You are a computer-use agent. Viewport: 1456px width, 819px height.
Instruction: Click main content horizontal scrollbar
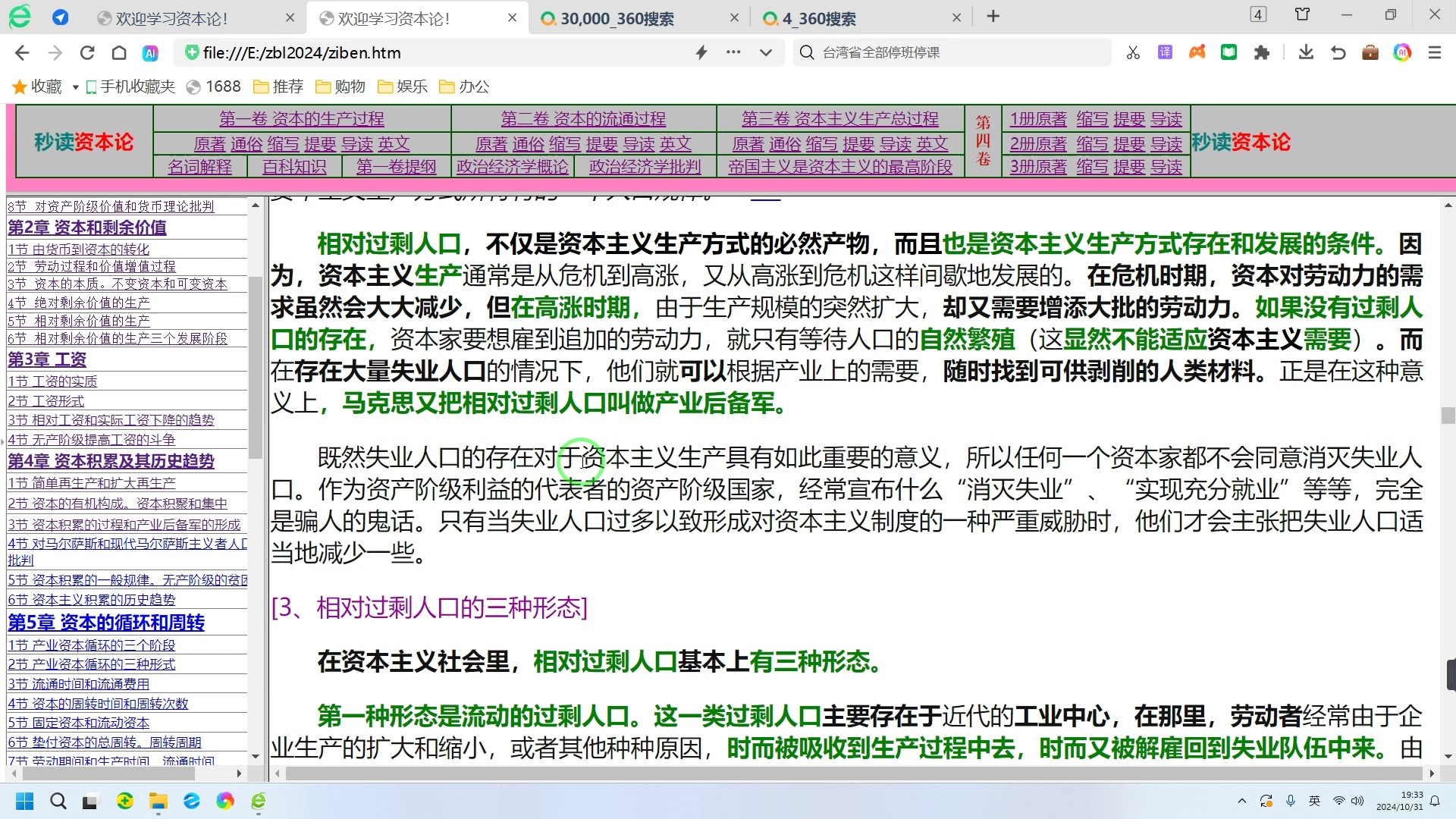tap(854, 773)
